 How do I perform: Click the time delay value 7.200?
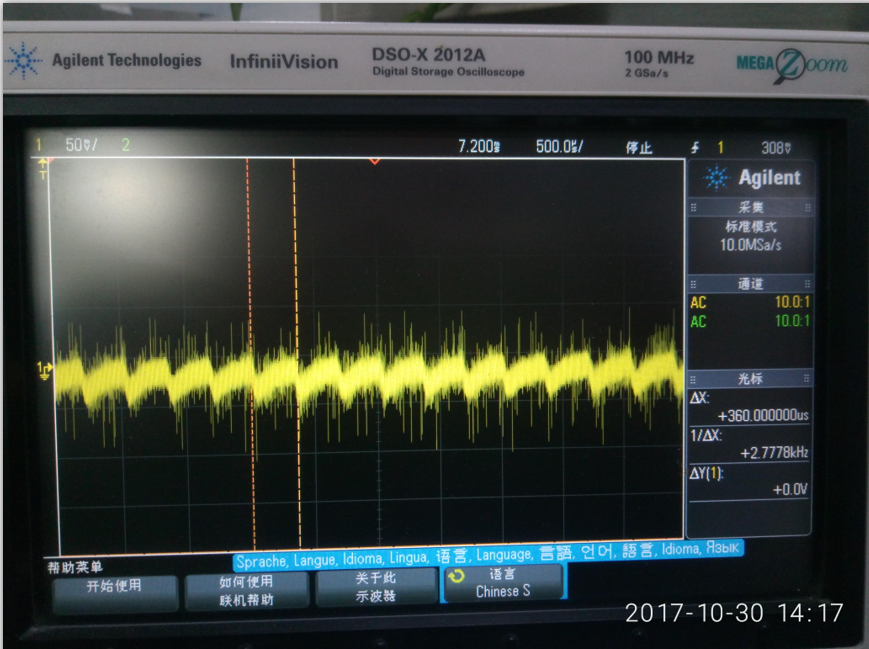(479, 146)
